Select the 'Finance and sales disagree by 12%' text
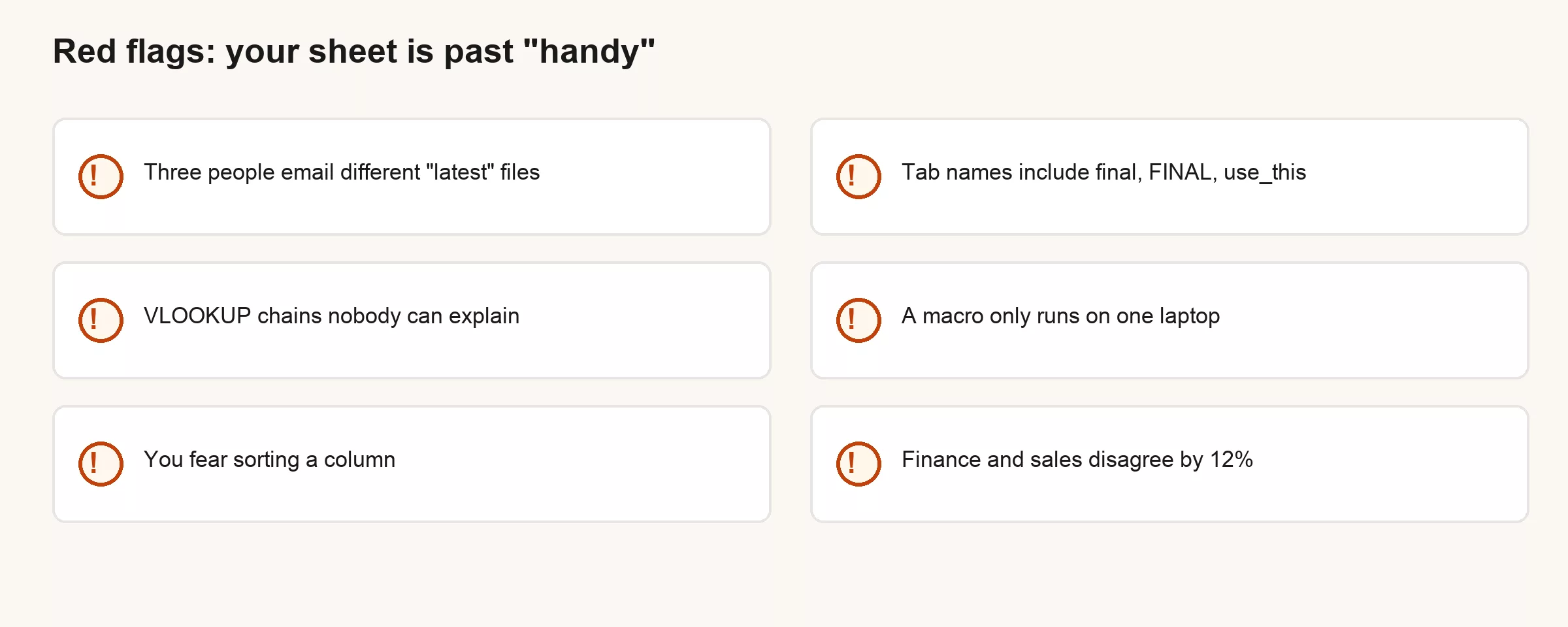 (x=1077, y=460)
